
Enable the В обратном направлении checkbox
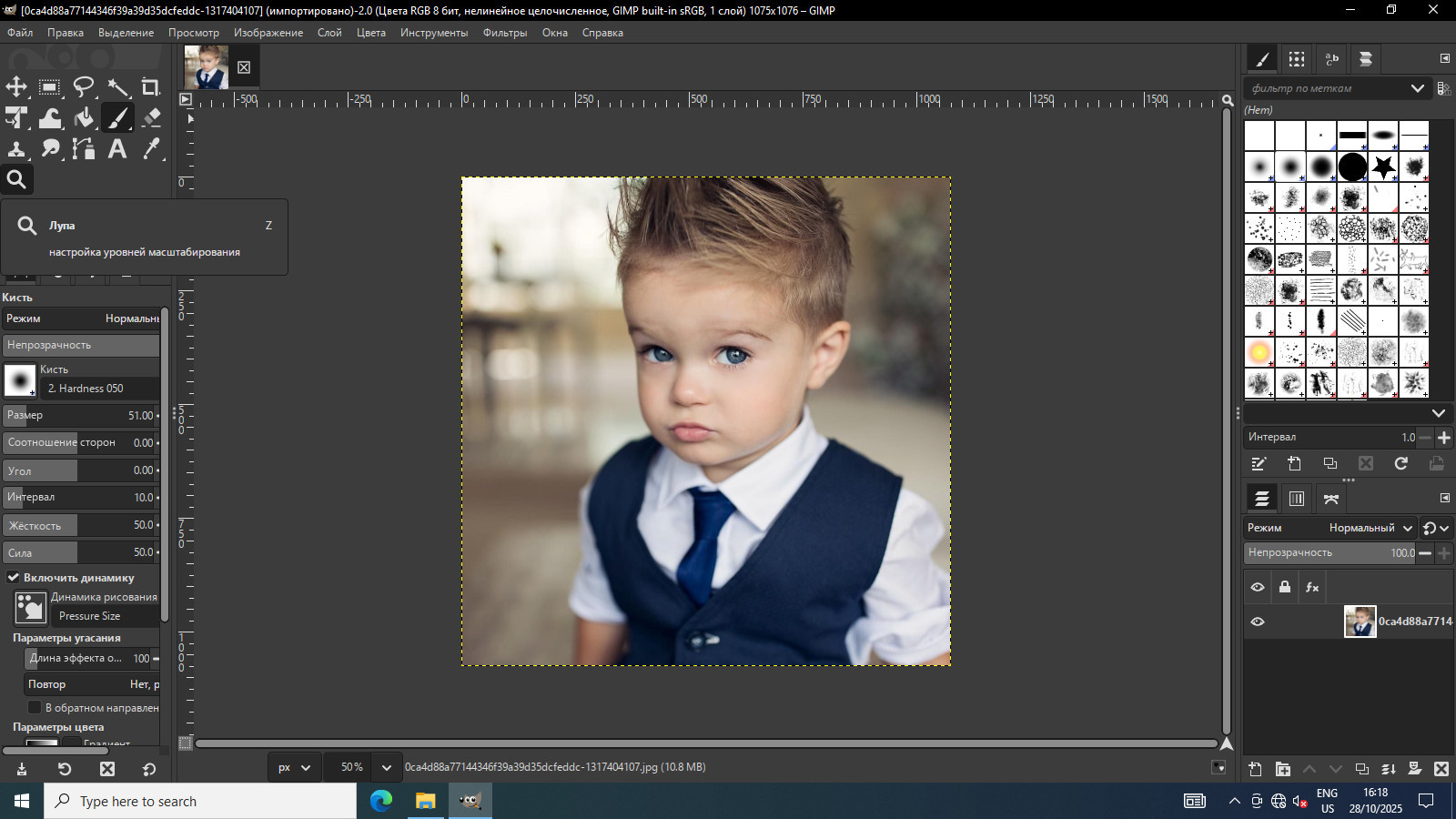coord(35,707)
